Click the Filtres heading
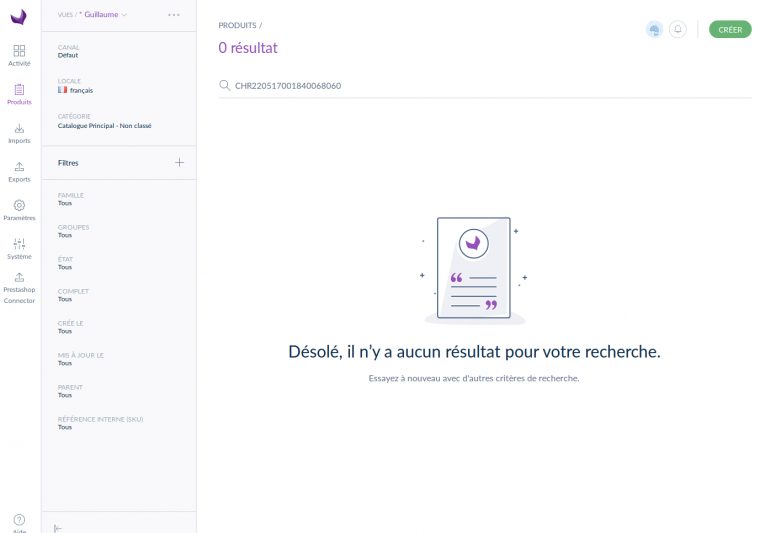 coord(68,163)
